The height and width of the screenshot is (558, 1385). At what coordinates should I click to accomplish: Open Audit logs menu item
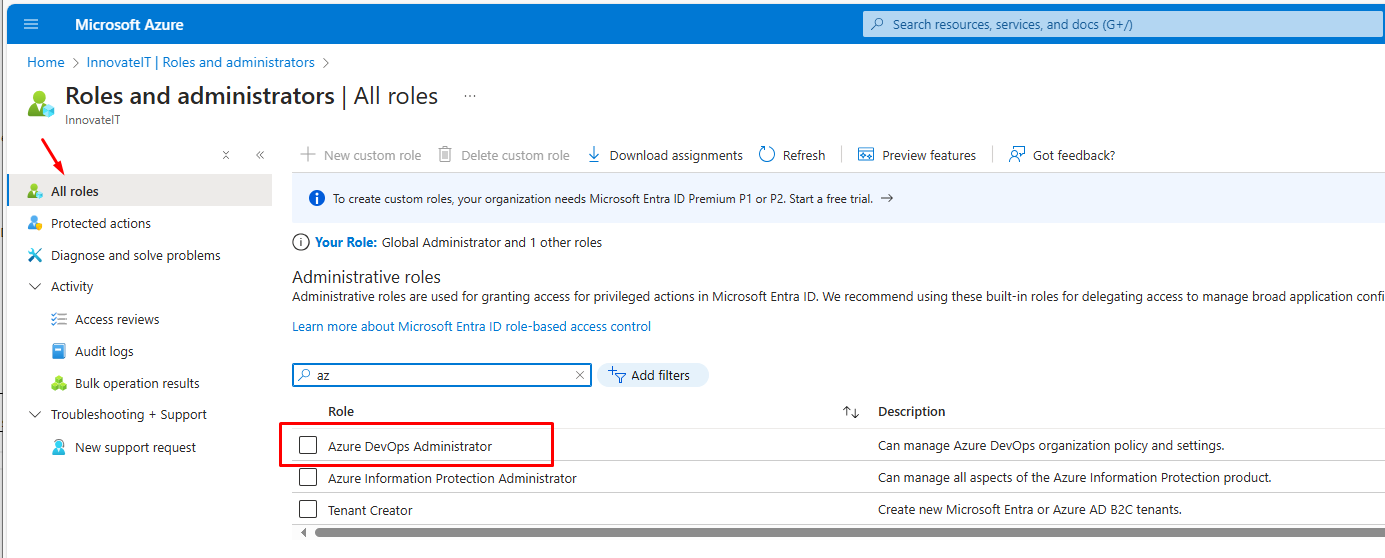[104, 351]
